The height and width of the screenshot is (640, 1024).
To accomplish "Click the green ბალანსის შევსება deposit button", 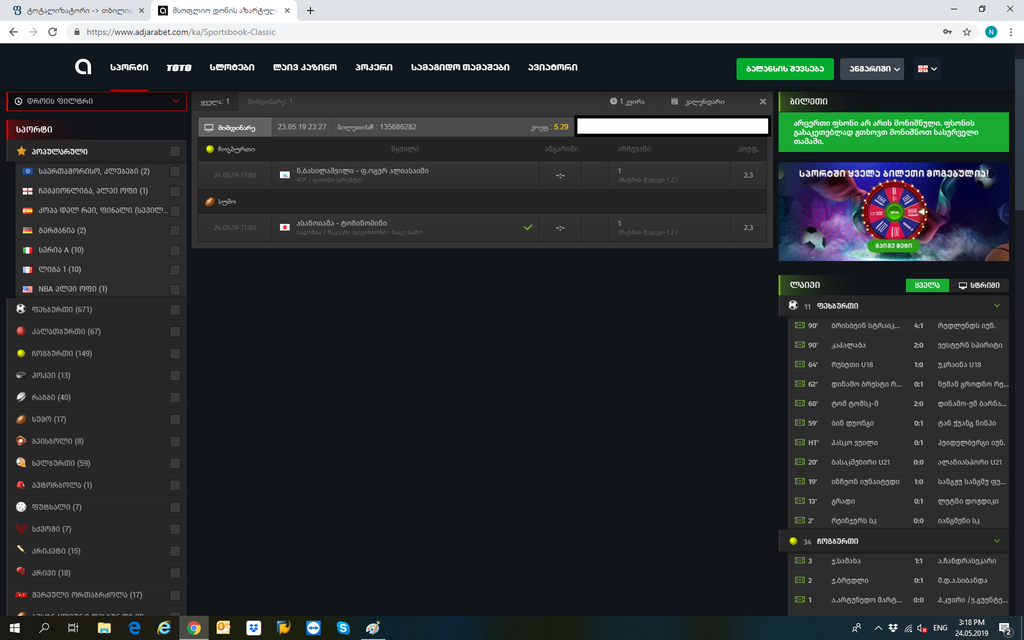I will [x=785, y=69].
